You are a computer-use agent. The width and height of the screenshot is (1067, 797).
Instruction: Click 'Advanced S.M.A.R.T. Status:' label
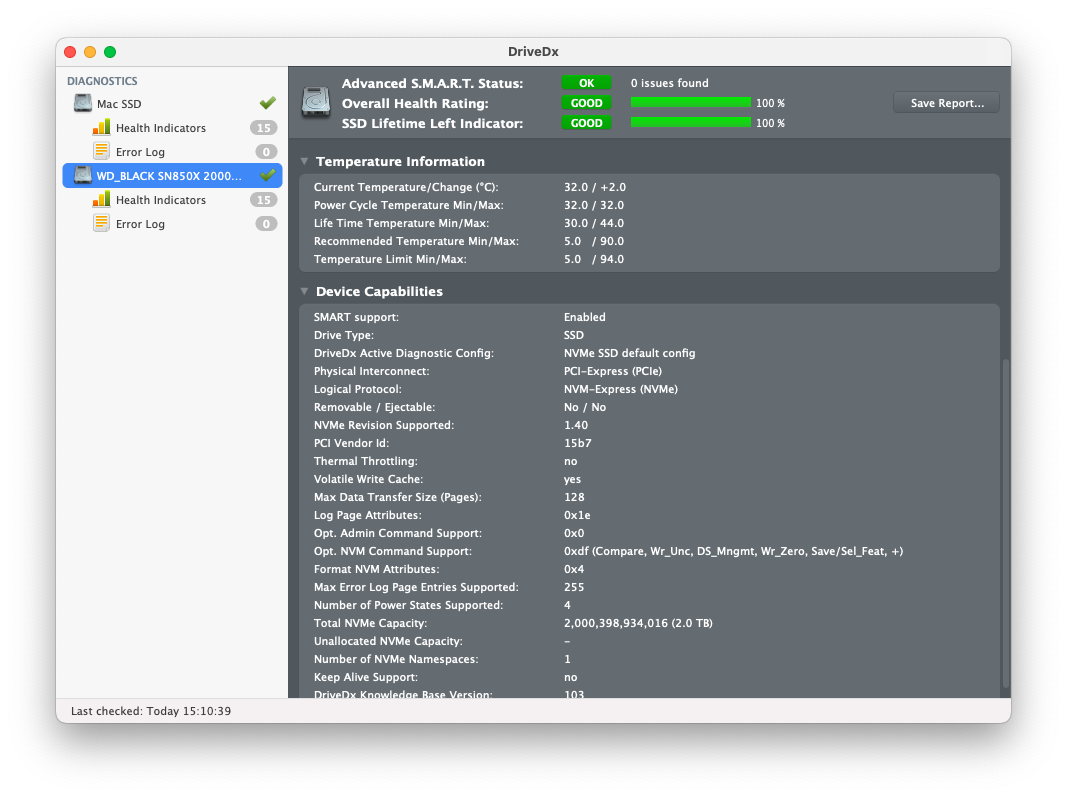pyautogui.click(x=432, y=83)
